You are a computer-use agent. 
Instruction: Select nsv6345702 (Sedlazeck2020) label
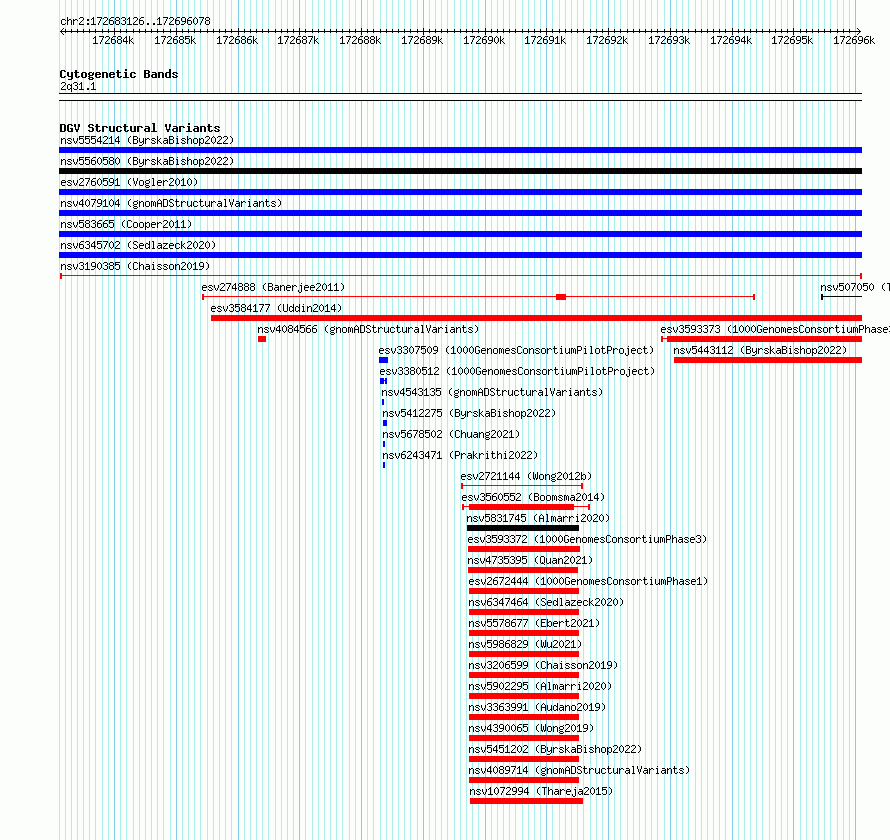(138, 245)
